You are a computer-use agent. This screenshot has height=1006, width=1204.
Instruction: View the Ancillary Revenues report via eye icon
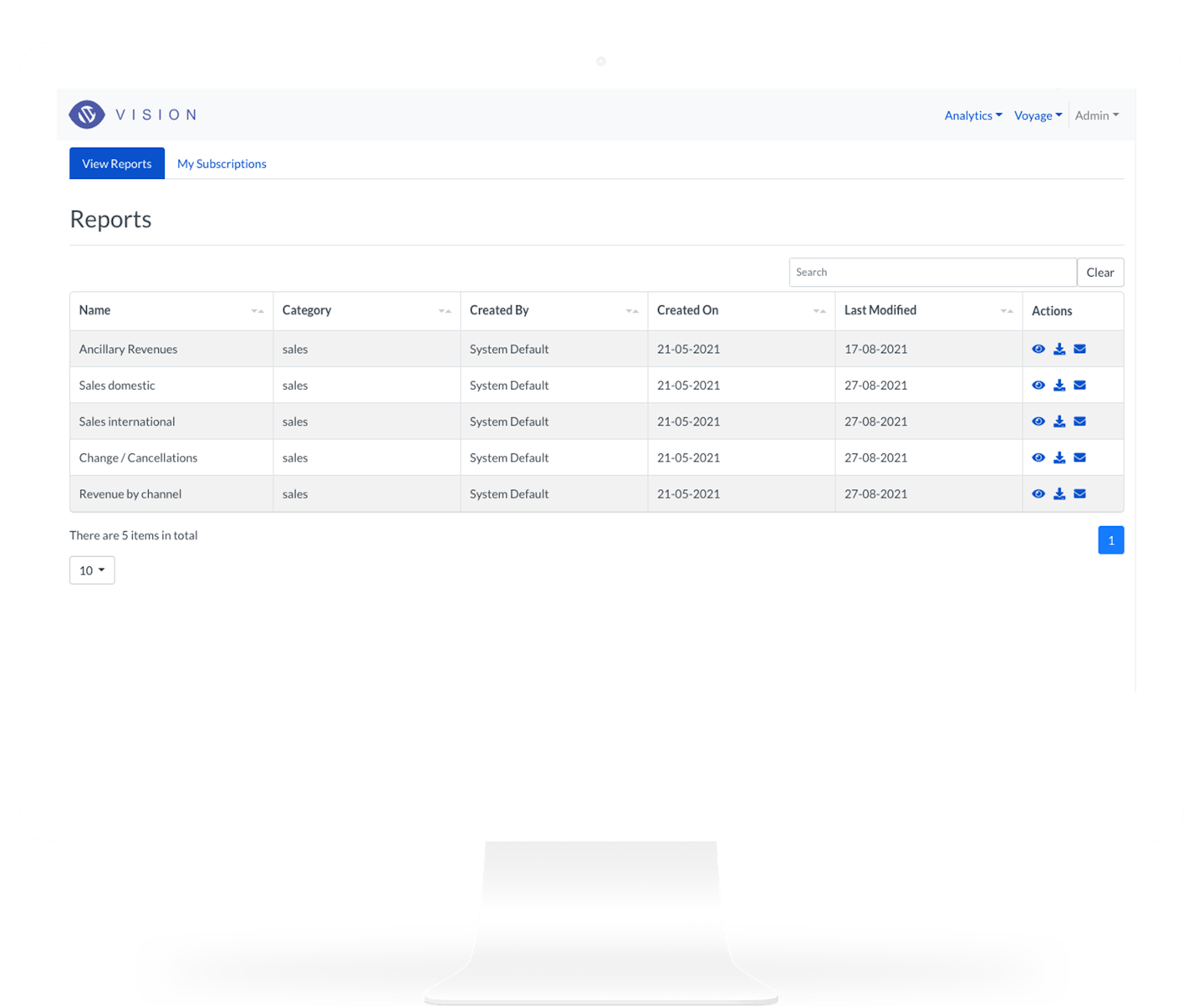tap(1038, 349)
